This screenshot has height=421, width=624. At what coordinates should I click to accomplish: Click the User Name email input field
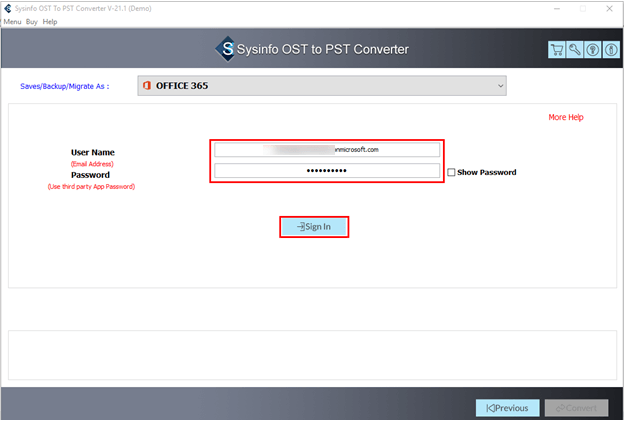[x=327, y=150]
